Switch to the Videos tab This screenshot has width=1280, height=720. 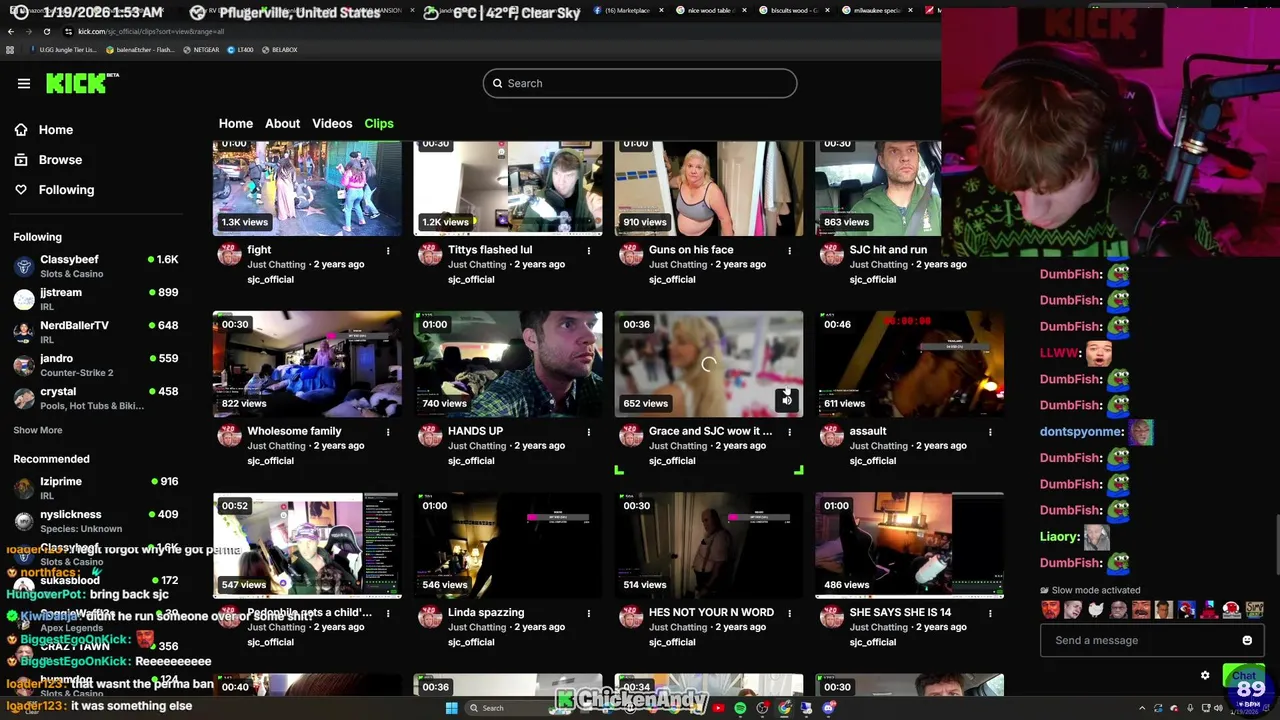(x=332, y=123)
